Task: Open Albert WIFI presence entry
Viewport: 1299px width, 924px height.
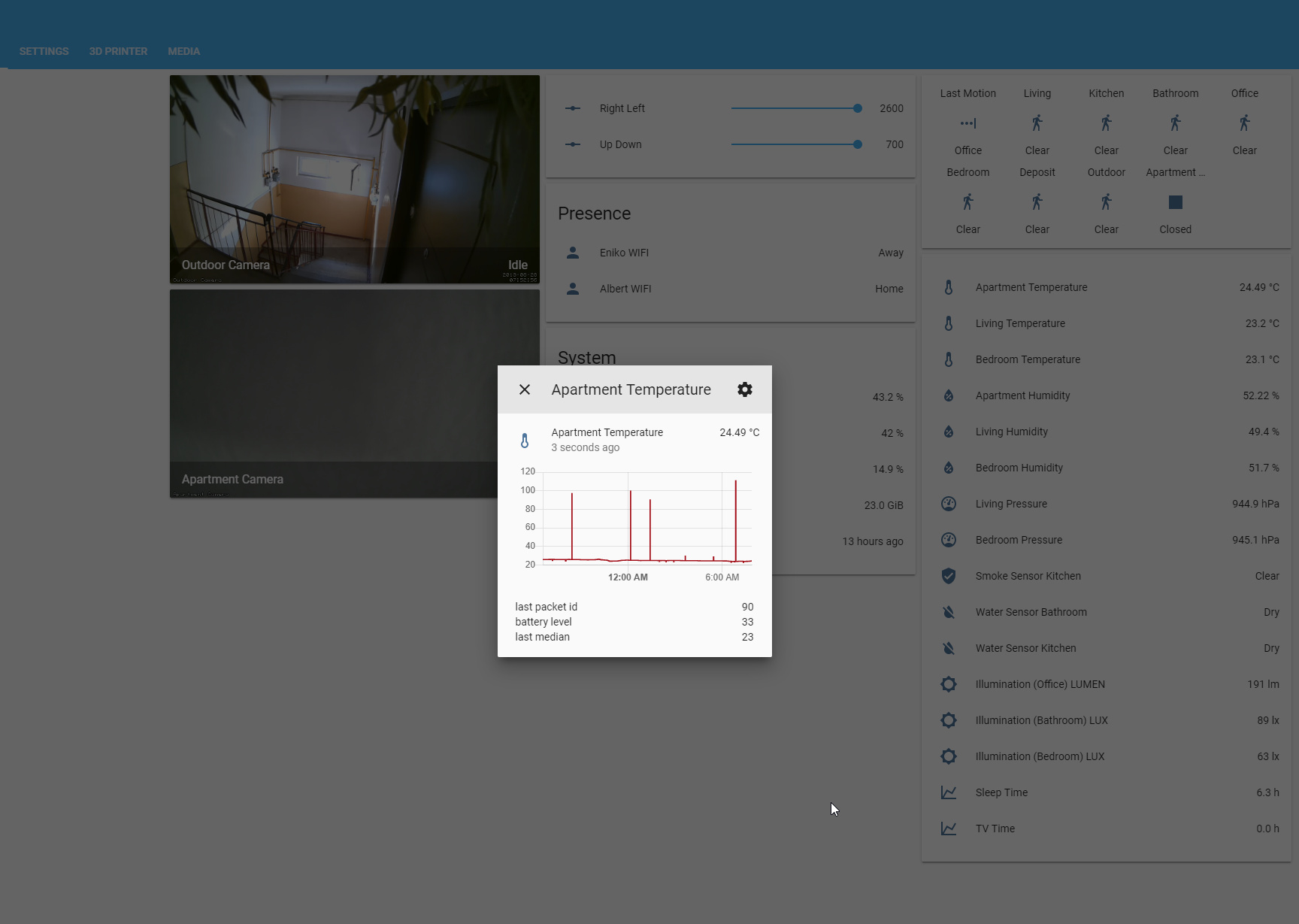Action: (625, 289)
